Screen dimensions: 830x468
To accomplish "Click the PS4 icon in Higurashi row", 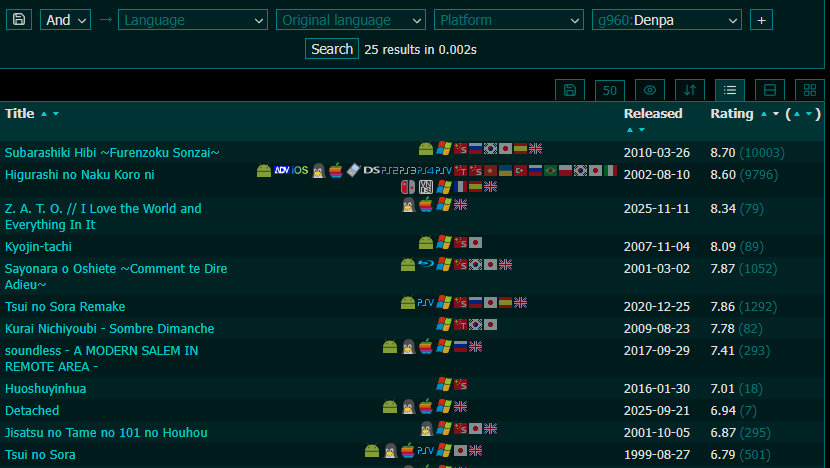I will [425, 170].
